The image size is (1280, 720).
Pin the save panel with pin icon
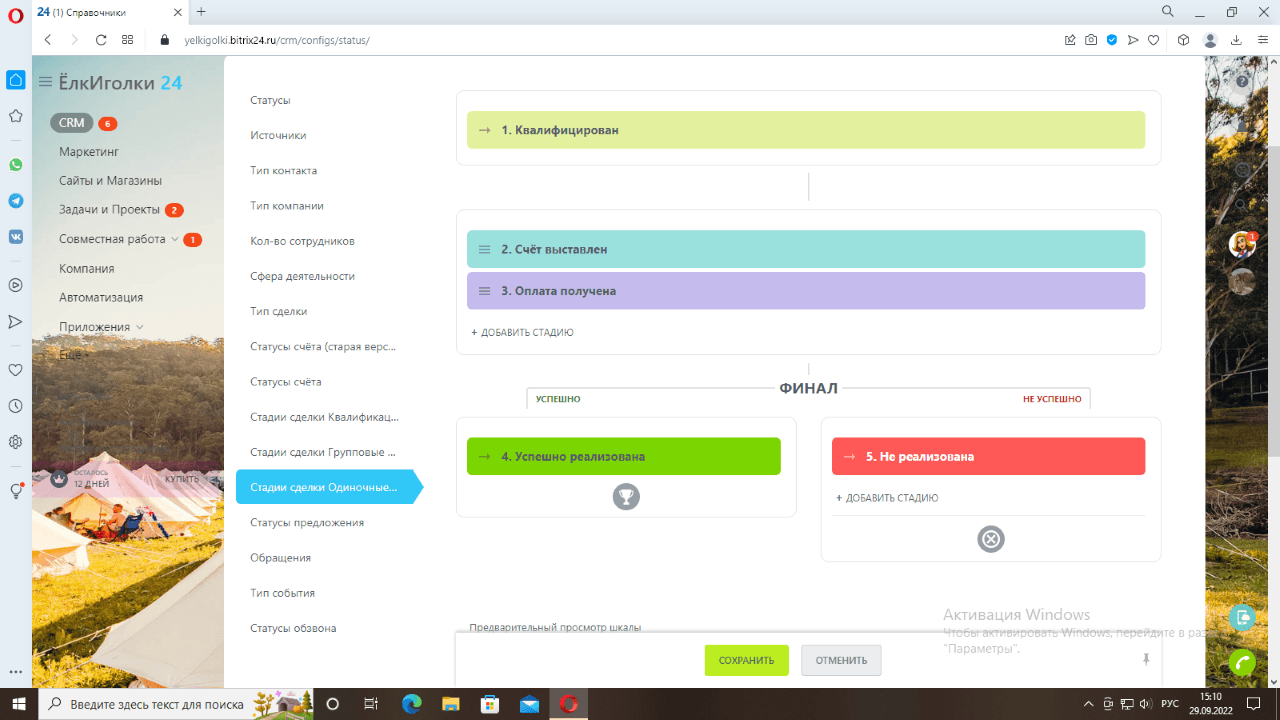click(x=1146, y=660)
